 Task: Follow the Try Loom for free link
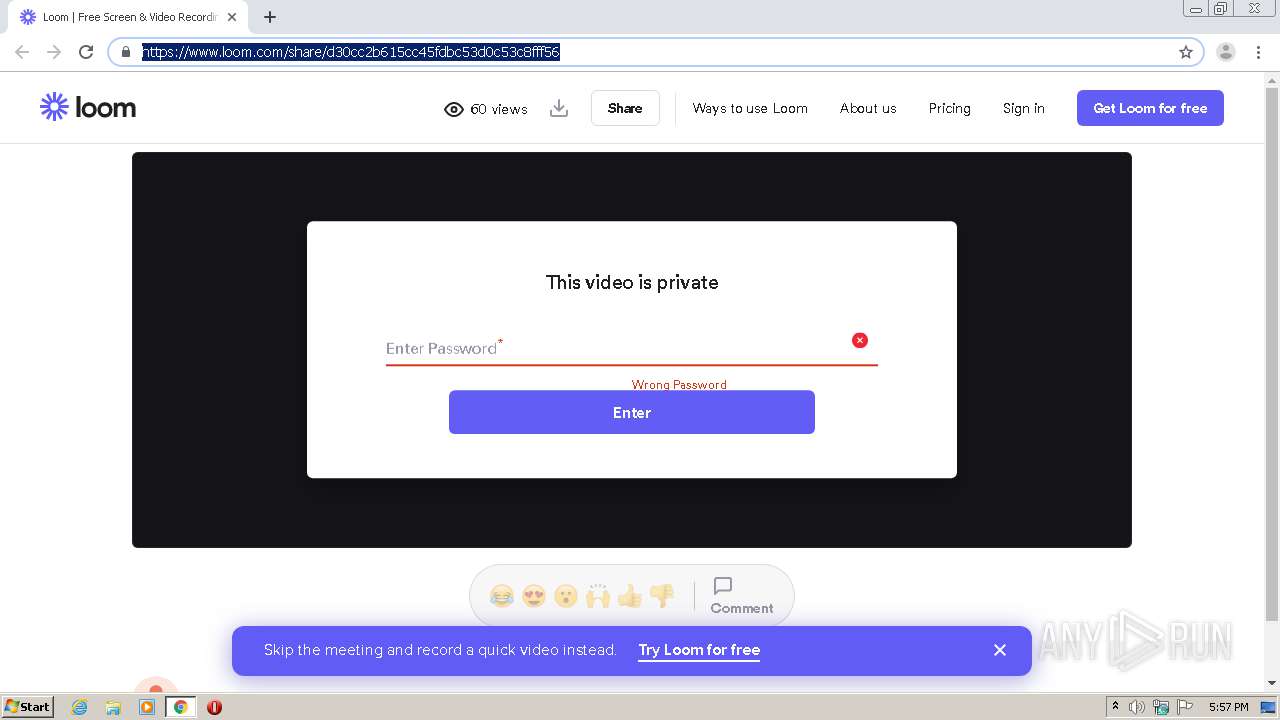pos(699,650)
